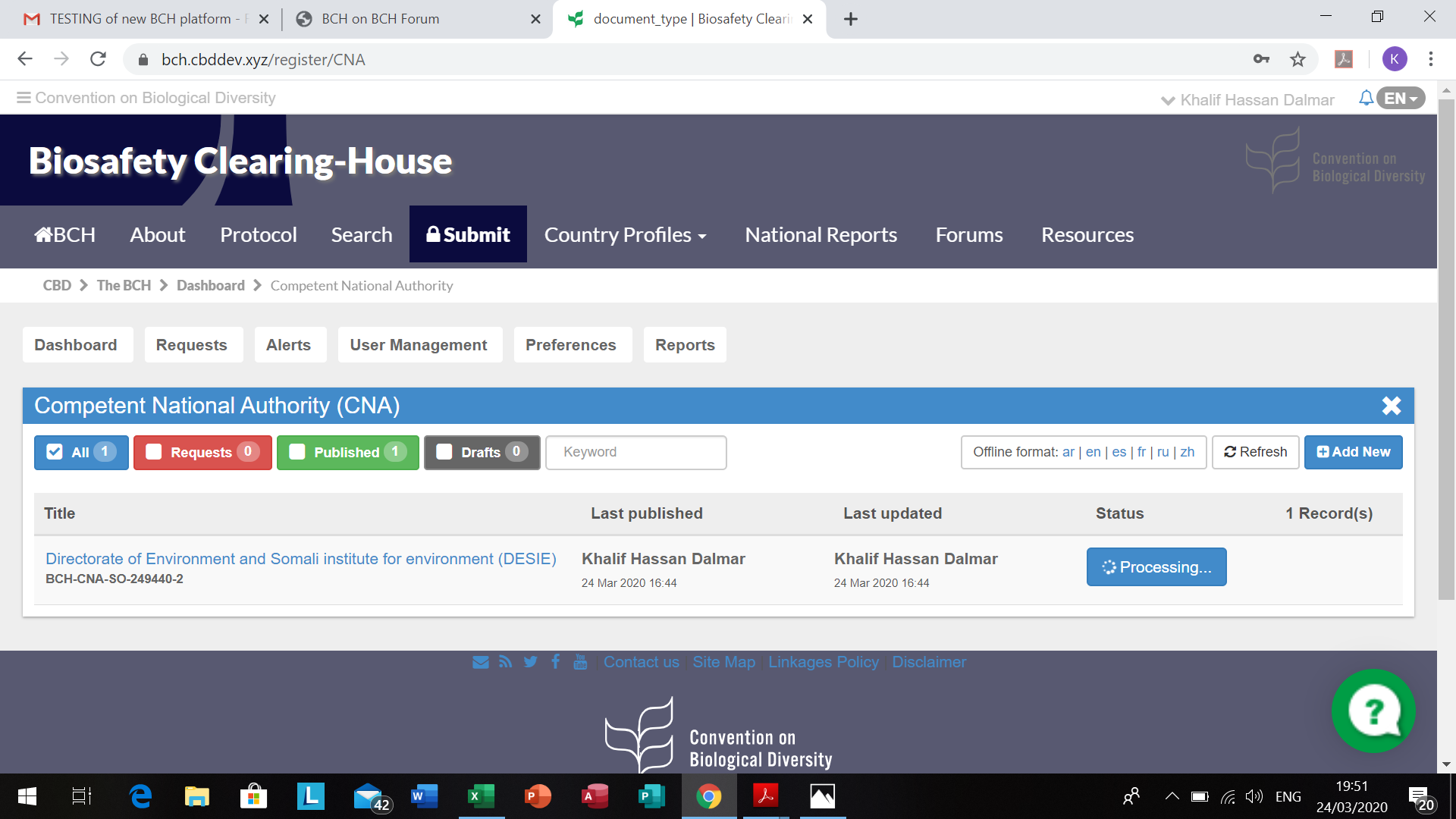The height and width of the screenshot is (819, 1456).
Task: Open the DESIE record title link
Action: click(301, 559)
